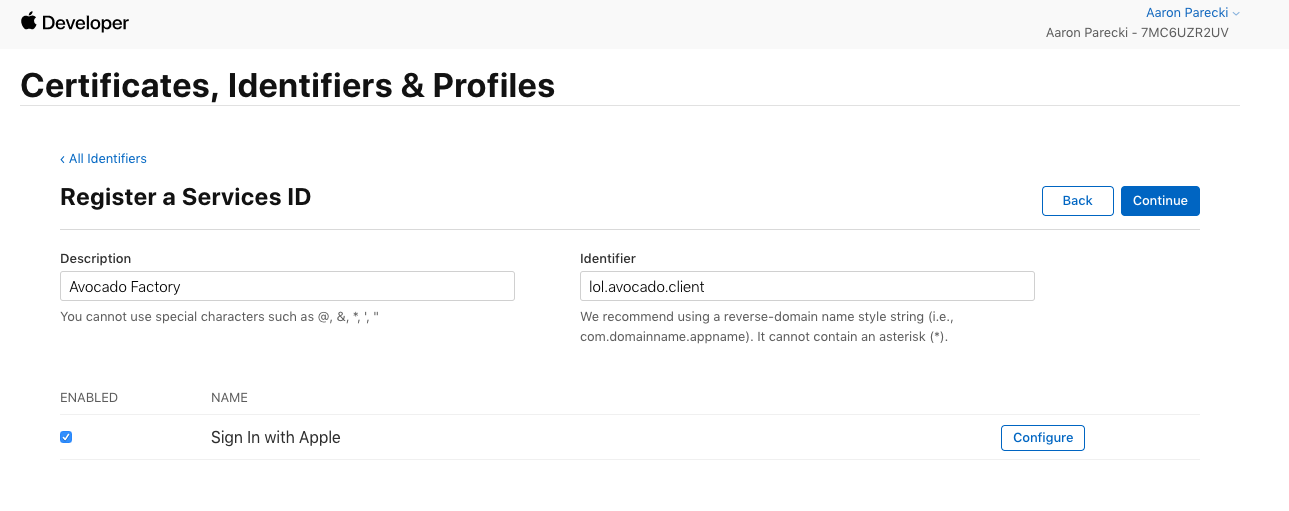Click the NAME column header
The width and height of the screenshot is (1289, 511).
coord(229,398)
